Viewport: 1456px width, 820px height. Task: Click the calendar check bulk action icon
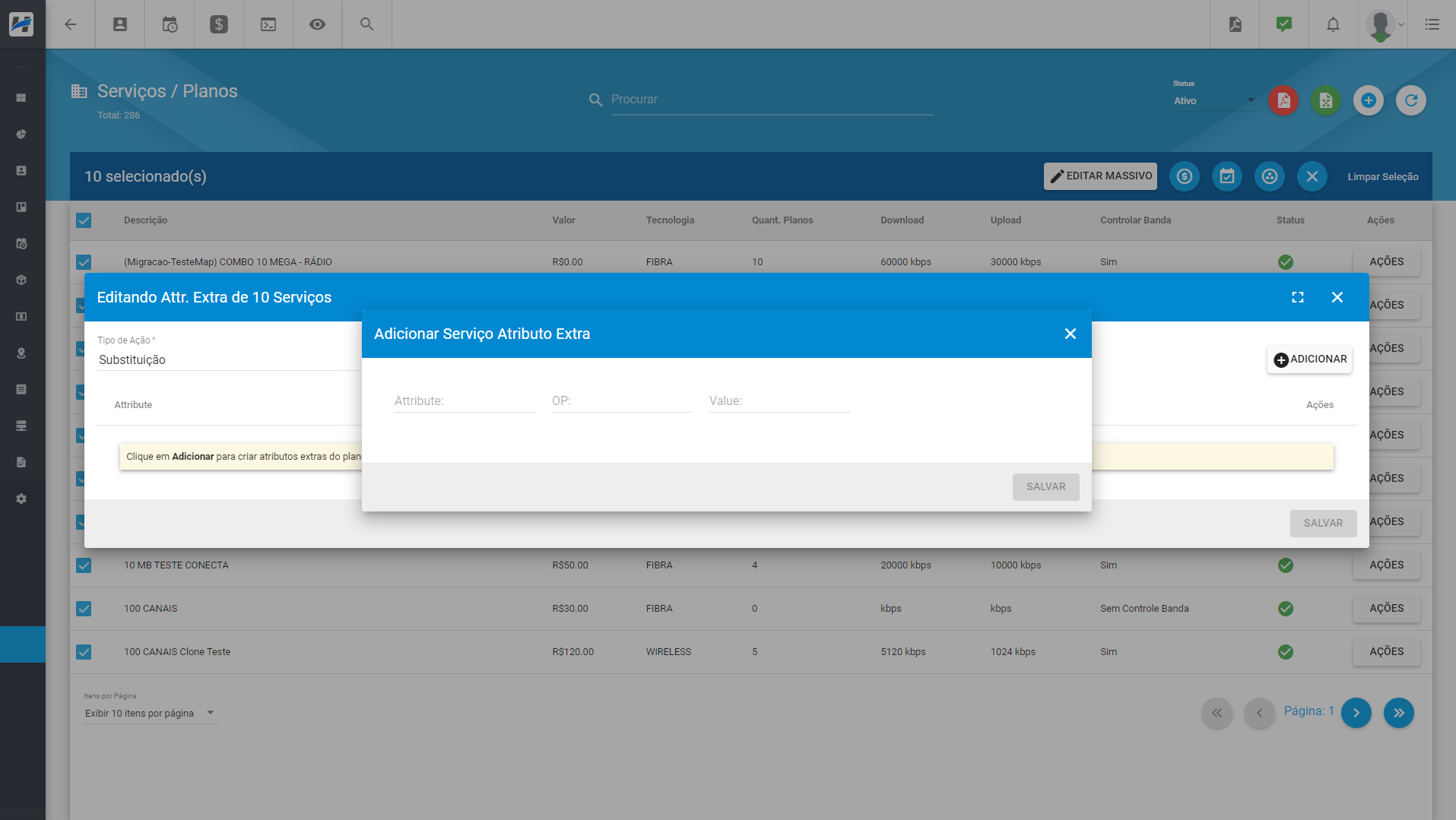click(1227, 176)
